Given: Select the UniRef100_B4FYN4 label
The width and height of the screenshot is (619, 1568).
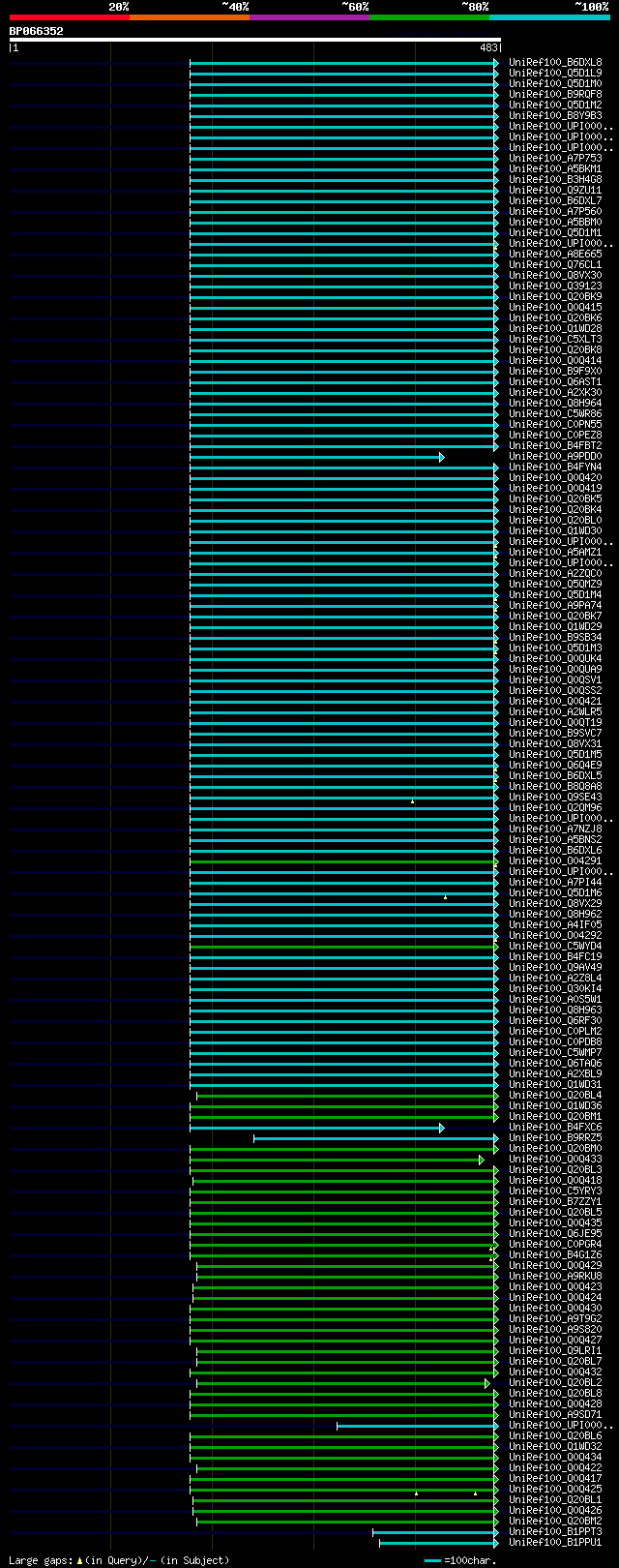Looking at the screenshot, I should click(x=555, y=467).
